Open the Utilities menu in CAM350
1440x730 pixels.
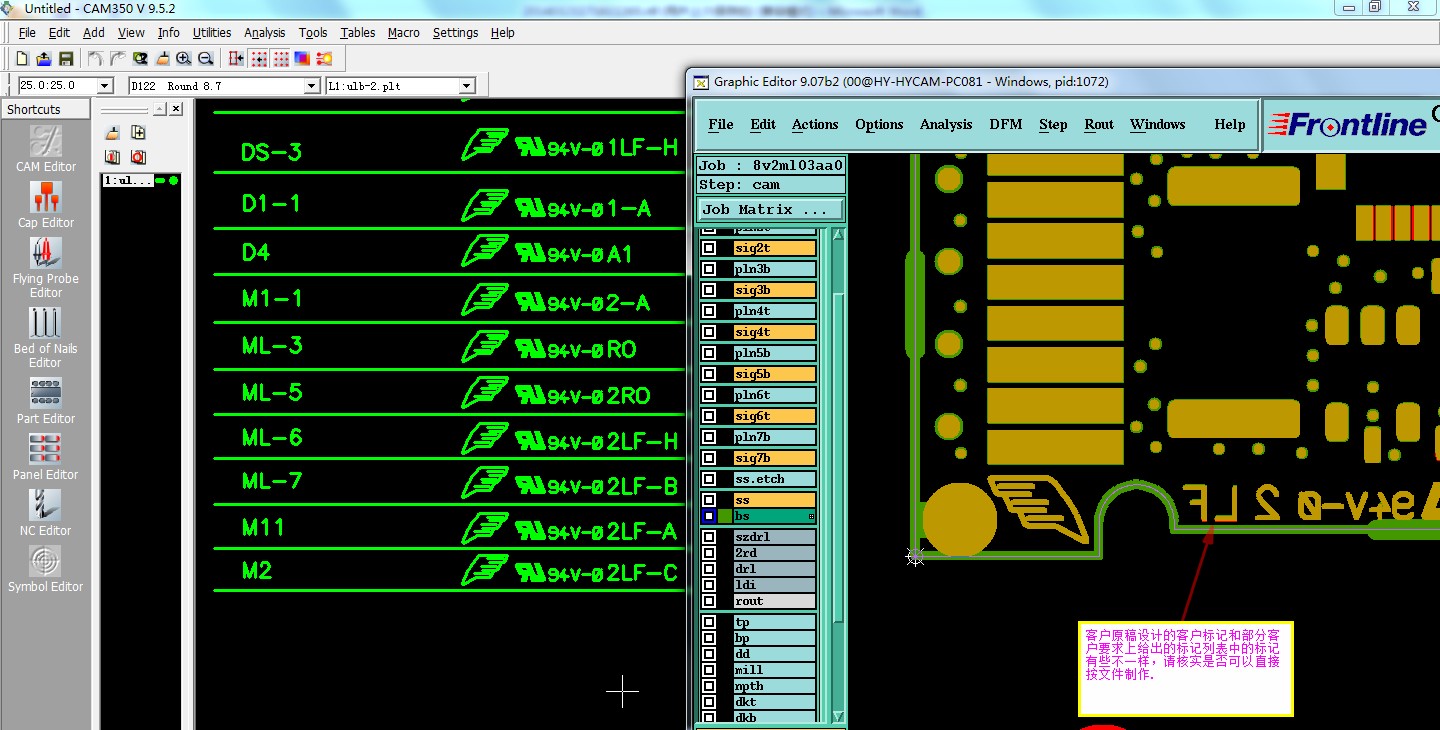[x=212, y=32]
